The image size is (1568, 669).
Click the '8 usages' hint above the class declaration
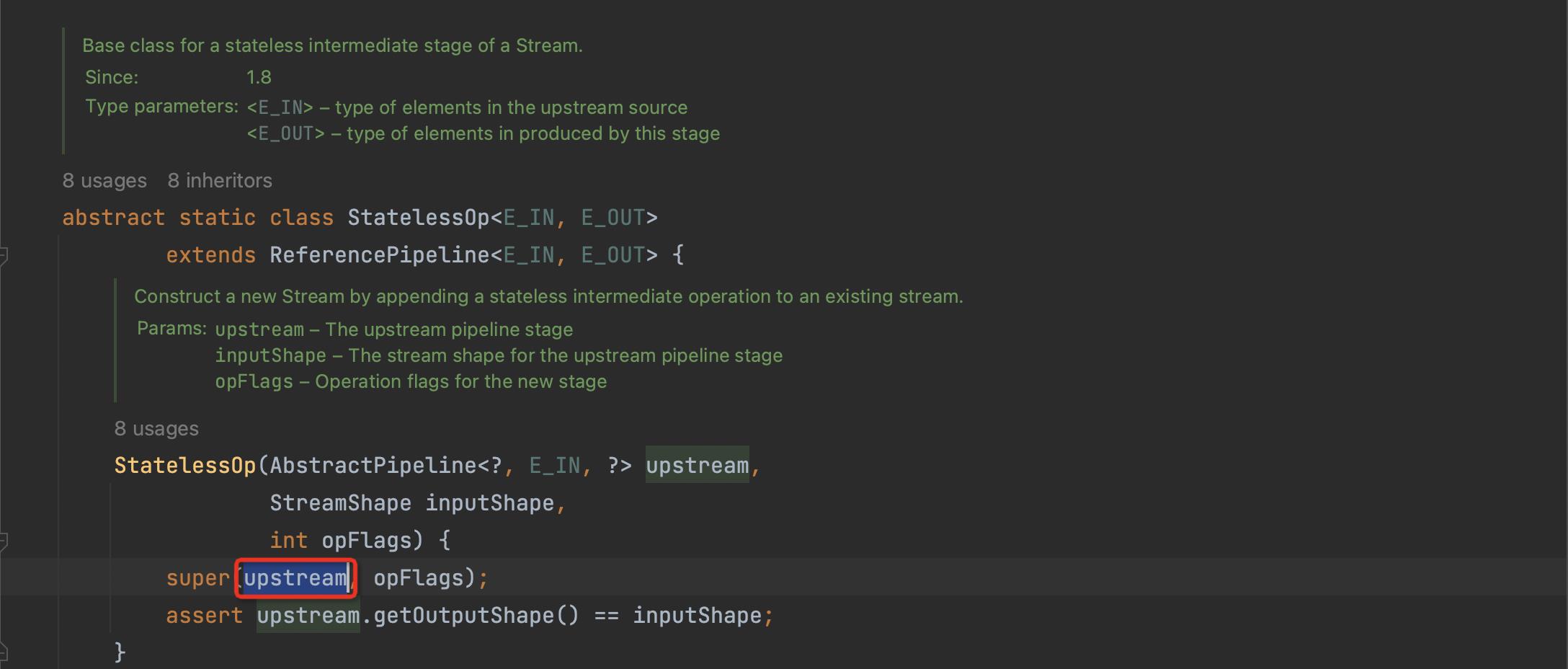tap(104, 180)
